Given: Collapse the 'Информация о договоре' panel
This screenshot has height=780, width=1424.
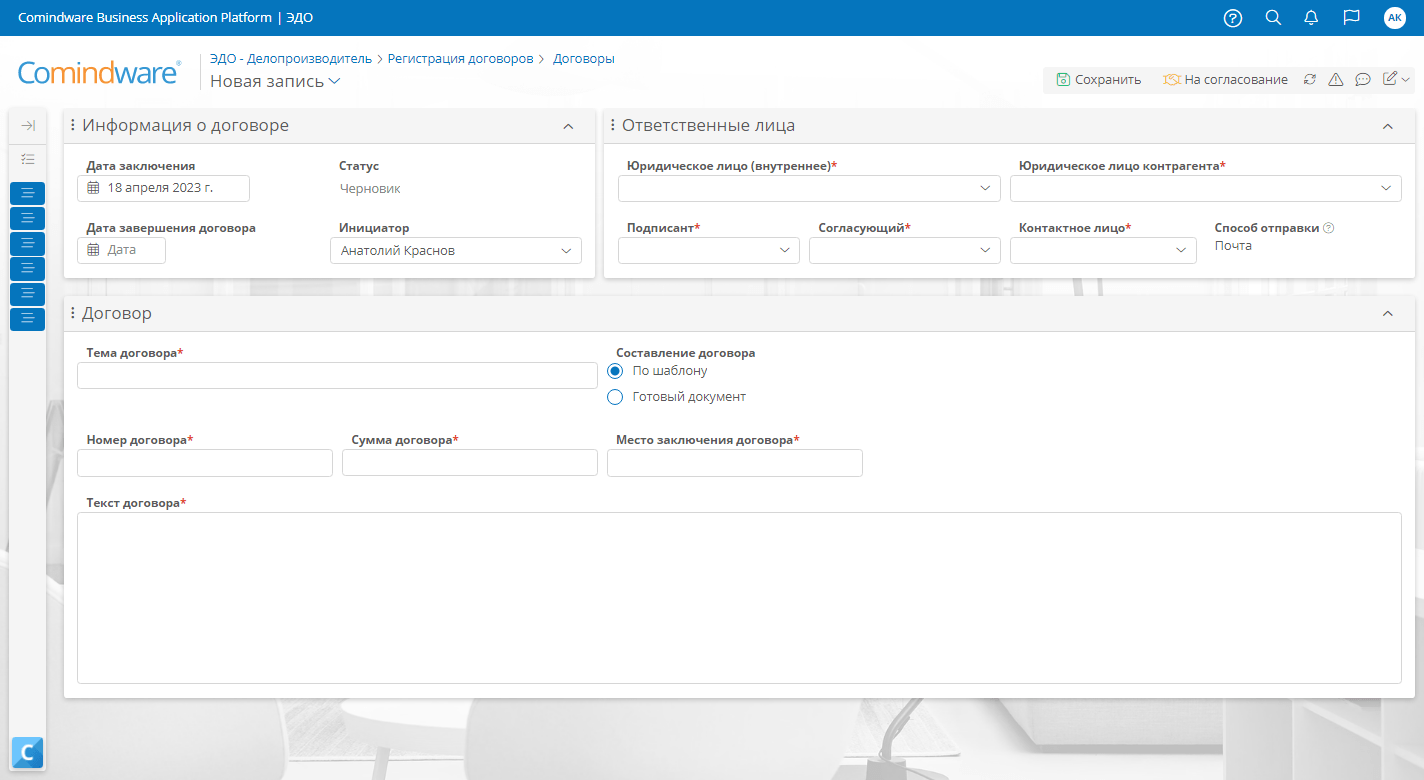Looking at the screenshot, I should pos(568,126).
